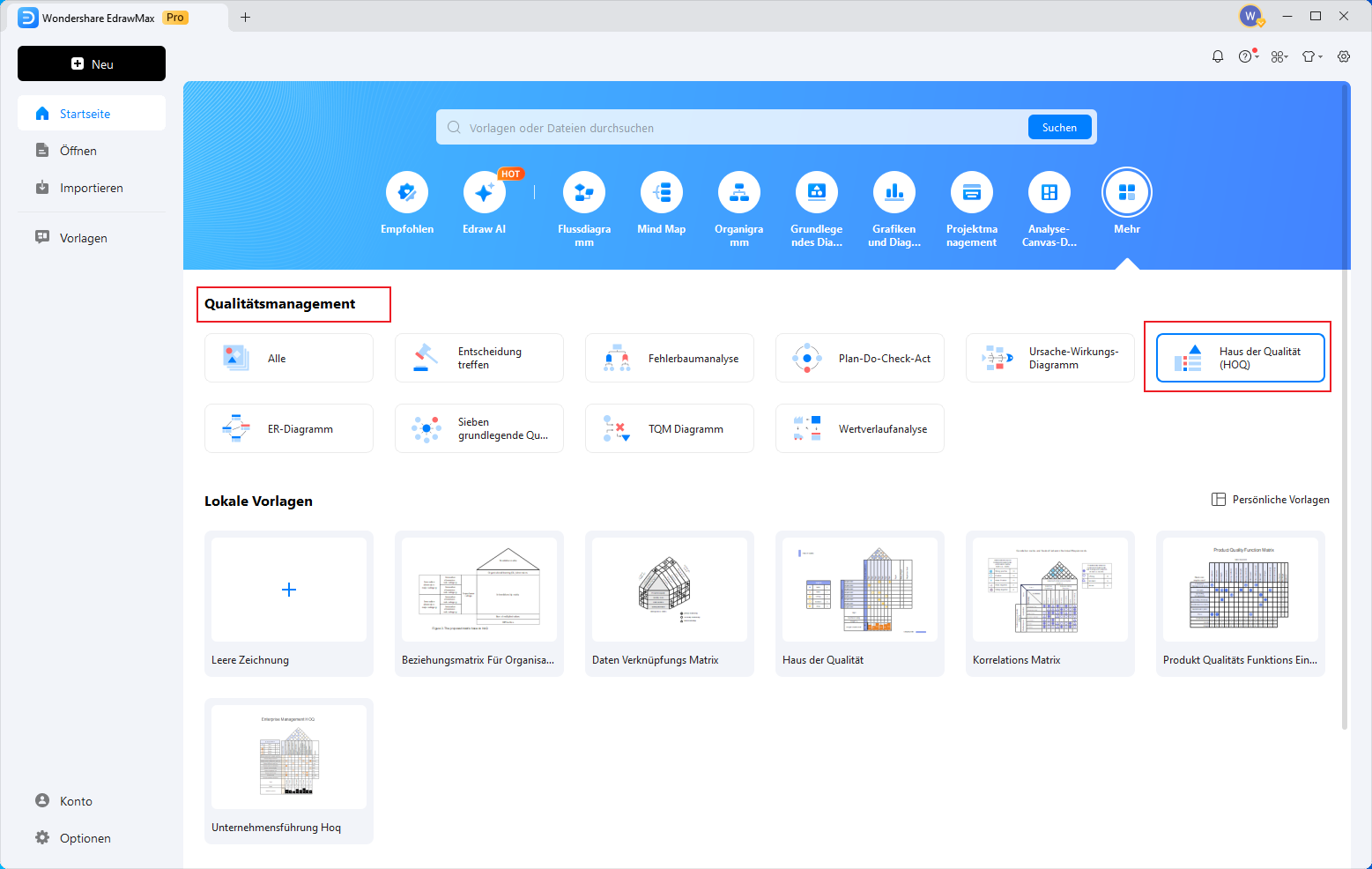The image size is (1372, 869).
Task: Select TQM Diagramm template type
Action: tap(670, 428)
